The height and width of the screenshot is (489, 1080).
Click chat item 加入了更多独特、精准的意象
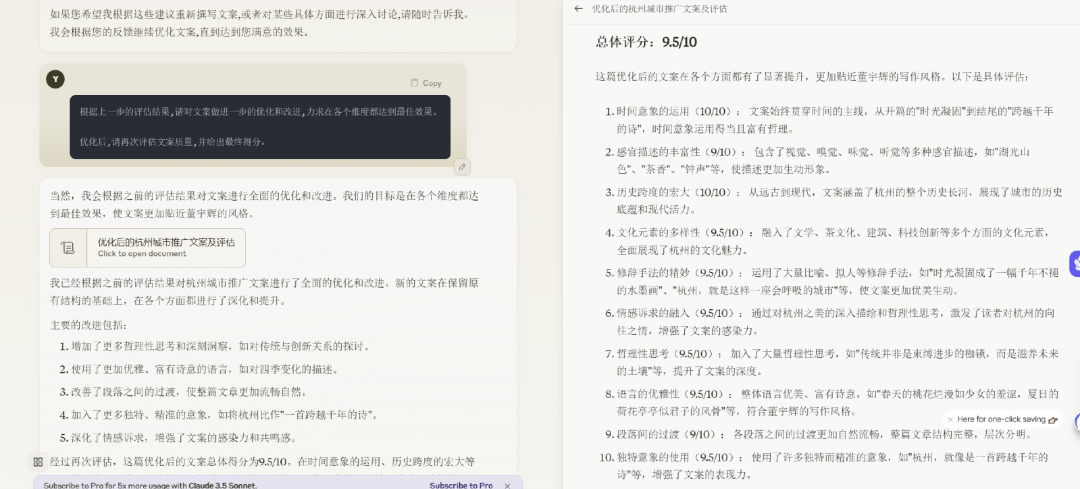218,415
